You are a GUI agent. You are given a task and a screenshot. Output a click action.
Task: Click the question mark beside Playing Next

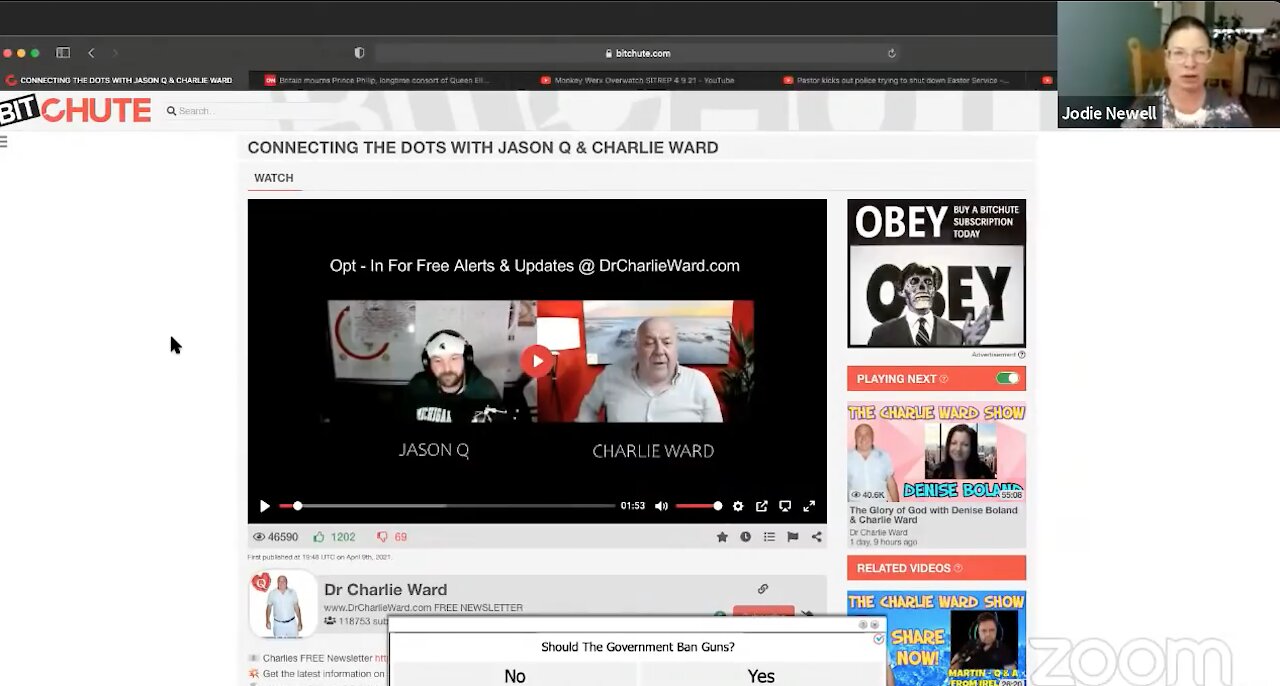[944, 379]
